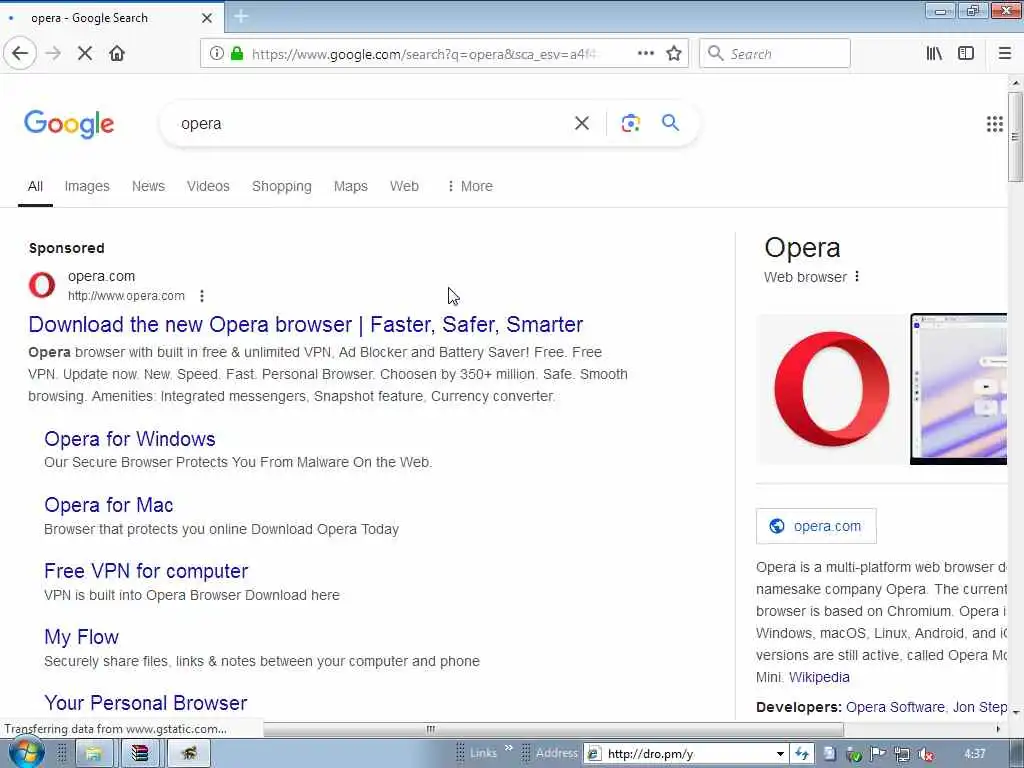Click the taskbar Address field showing http://dro.pm/y
1024x768 pixels.
(x=686, y=754)
